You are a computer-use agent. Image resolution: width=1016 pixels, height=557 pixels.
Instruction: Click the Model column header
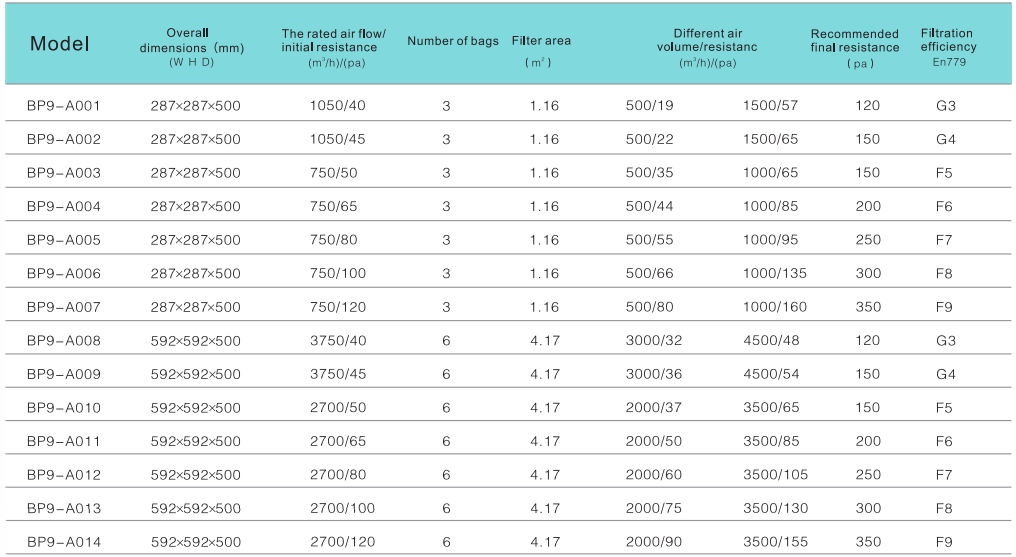[x=59, y=44]
